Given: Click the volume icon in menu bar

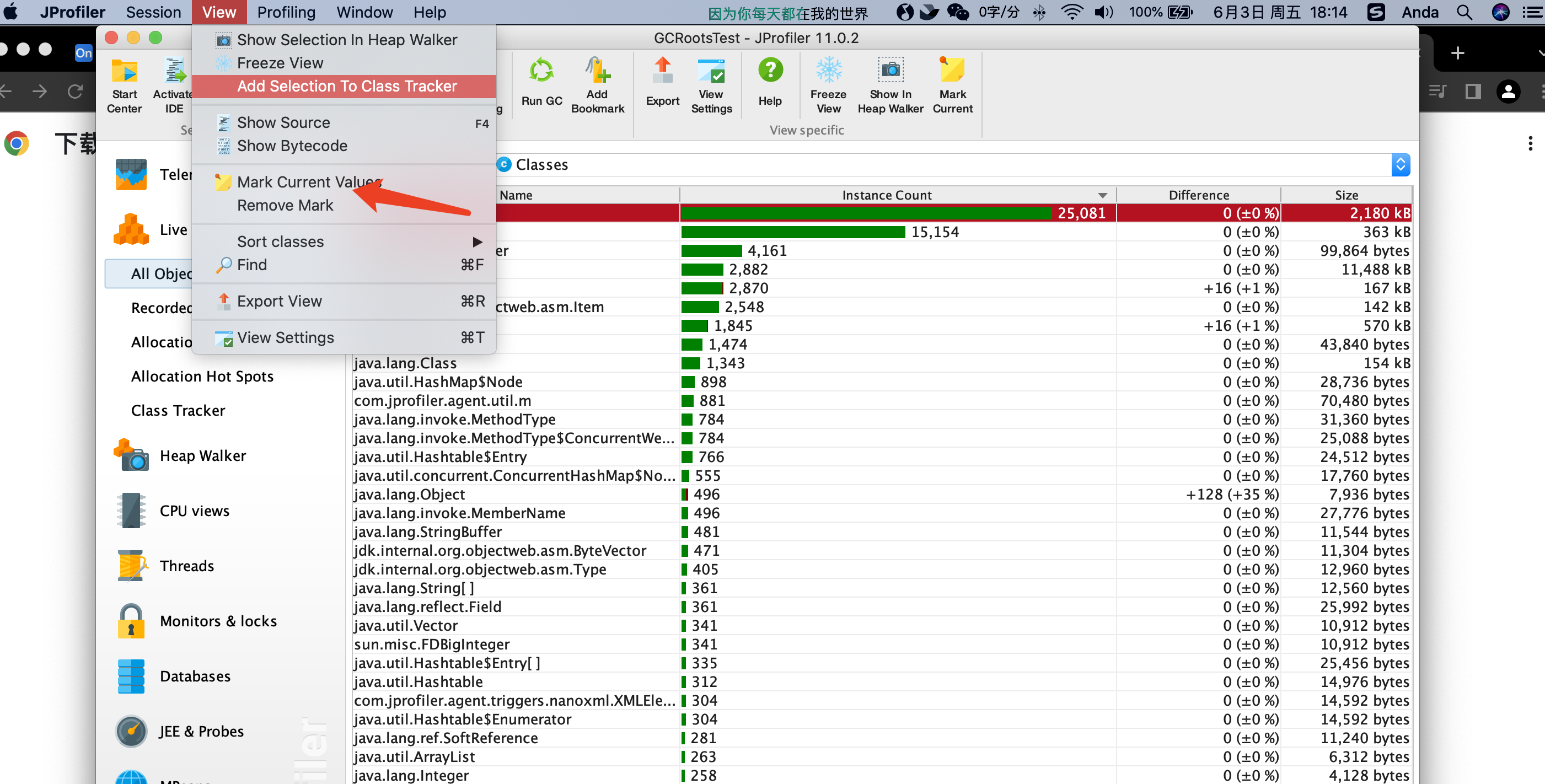Looking at the screenshot, I should pyautogui.click(x=1103, y=12).
